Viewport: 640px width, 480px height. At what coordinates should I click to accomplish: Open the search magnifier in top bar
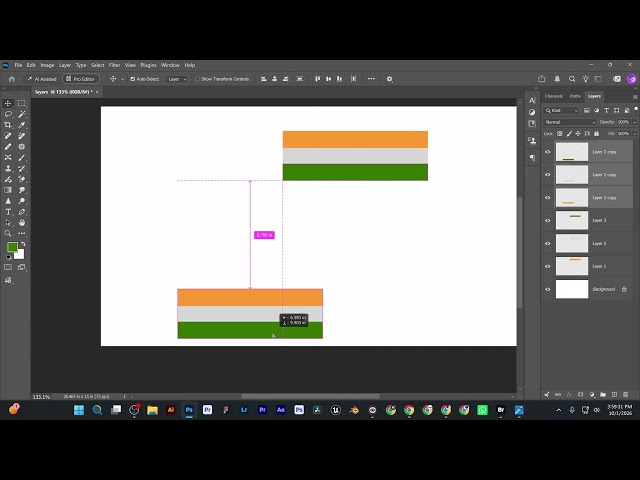(x=572, y=79)
